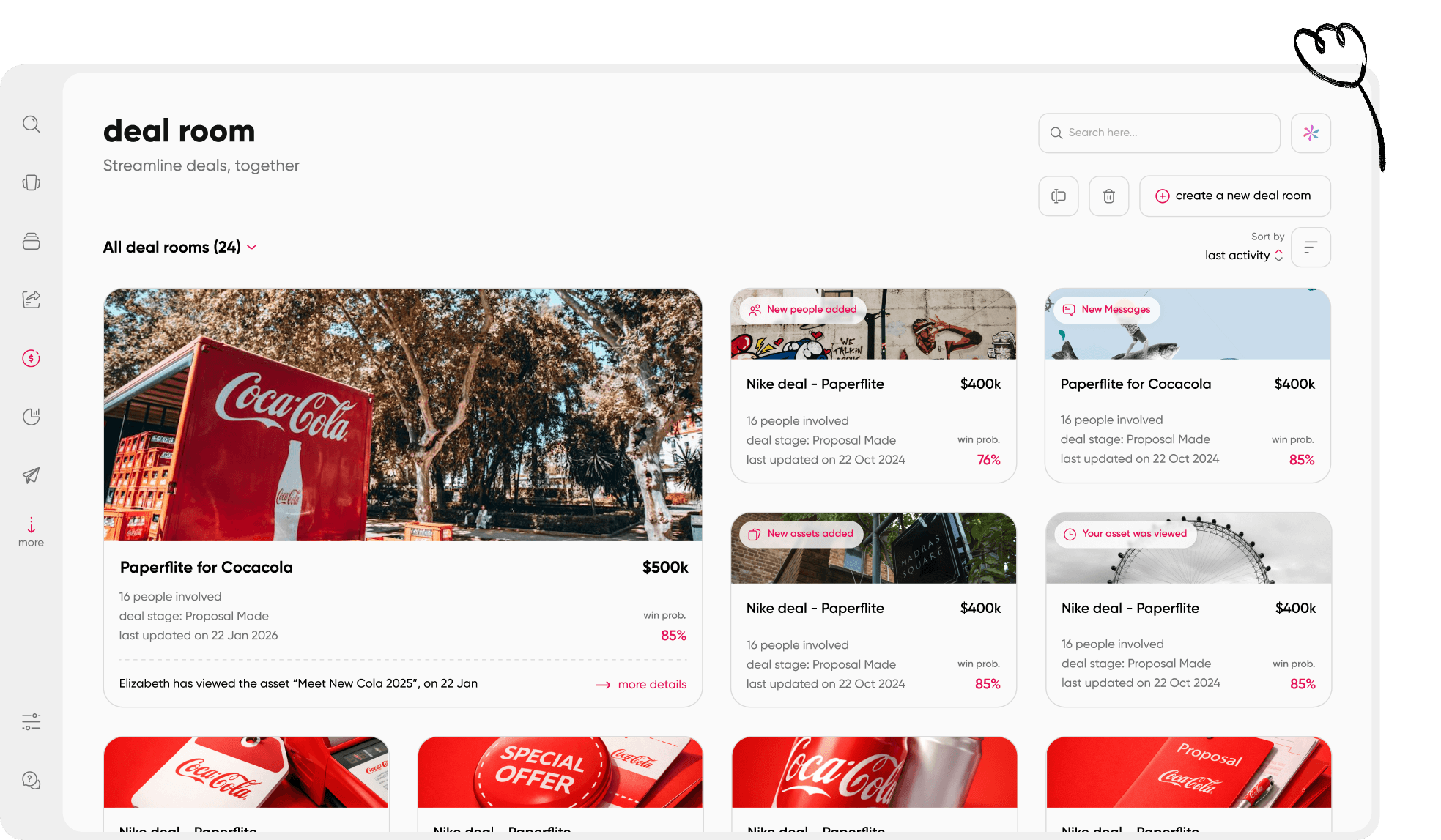Screen dimensions: 1441x840
Task: Open the large Coca-Cola truck thumbnail
Action: (403, 415)
